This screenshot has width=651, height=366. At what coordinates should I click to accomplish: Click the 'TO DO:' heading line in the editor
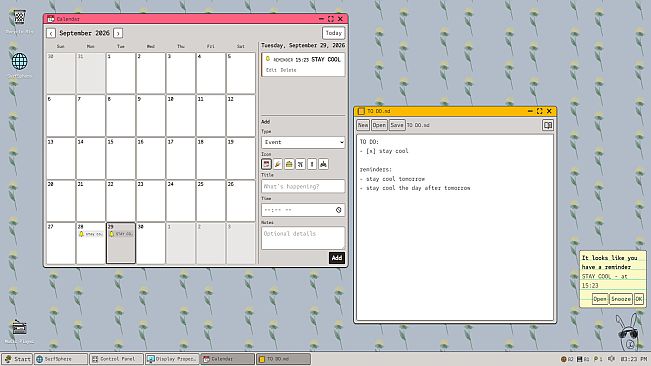369,142
